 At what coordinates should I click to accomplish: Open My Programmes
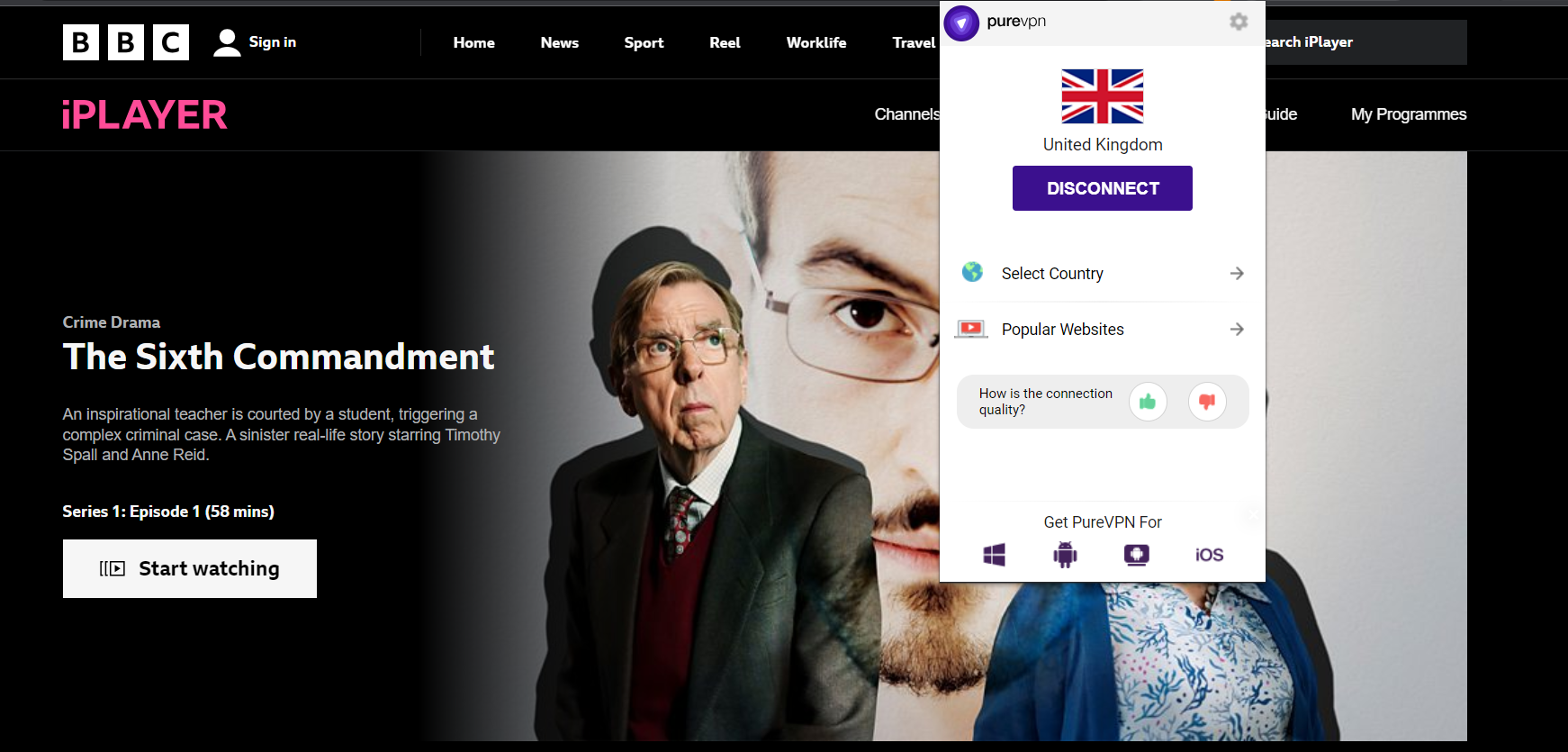1408,114
